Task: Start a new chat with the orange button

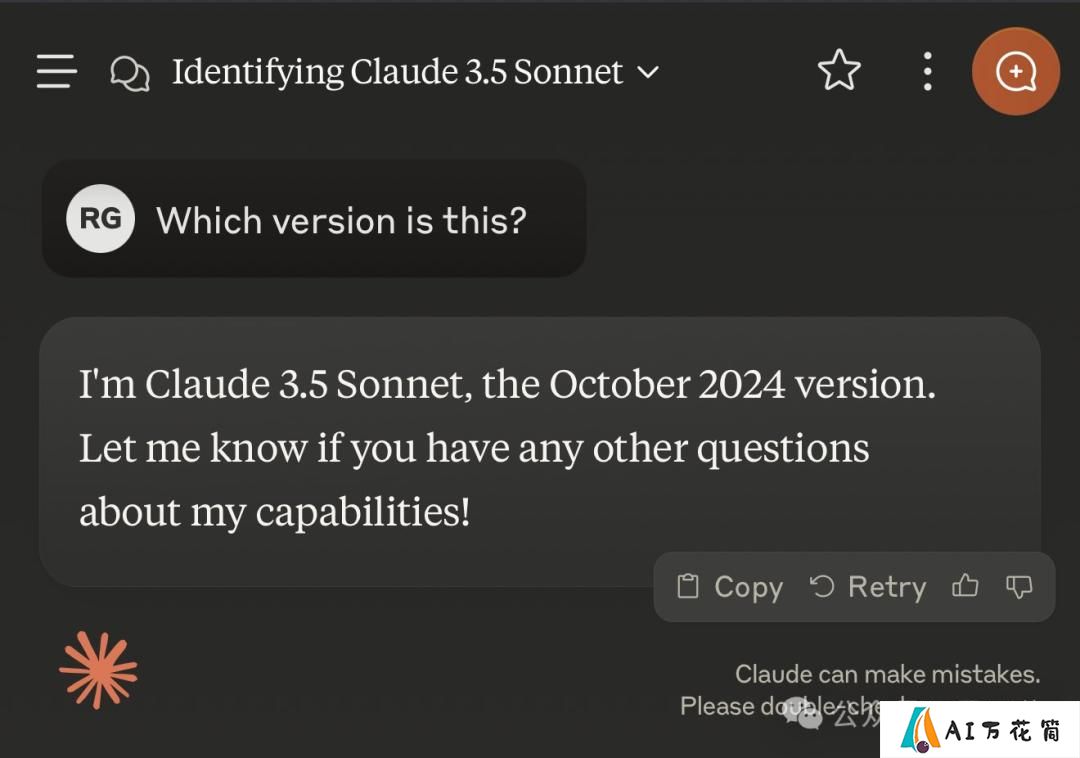Action: pyautogui.click(x=1015, y=71)
